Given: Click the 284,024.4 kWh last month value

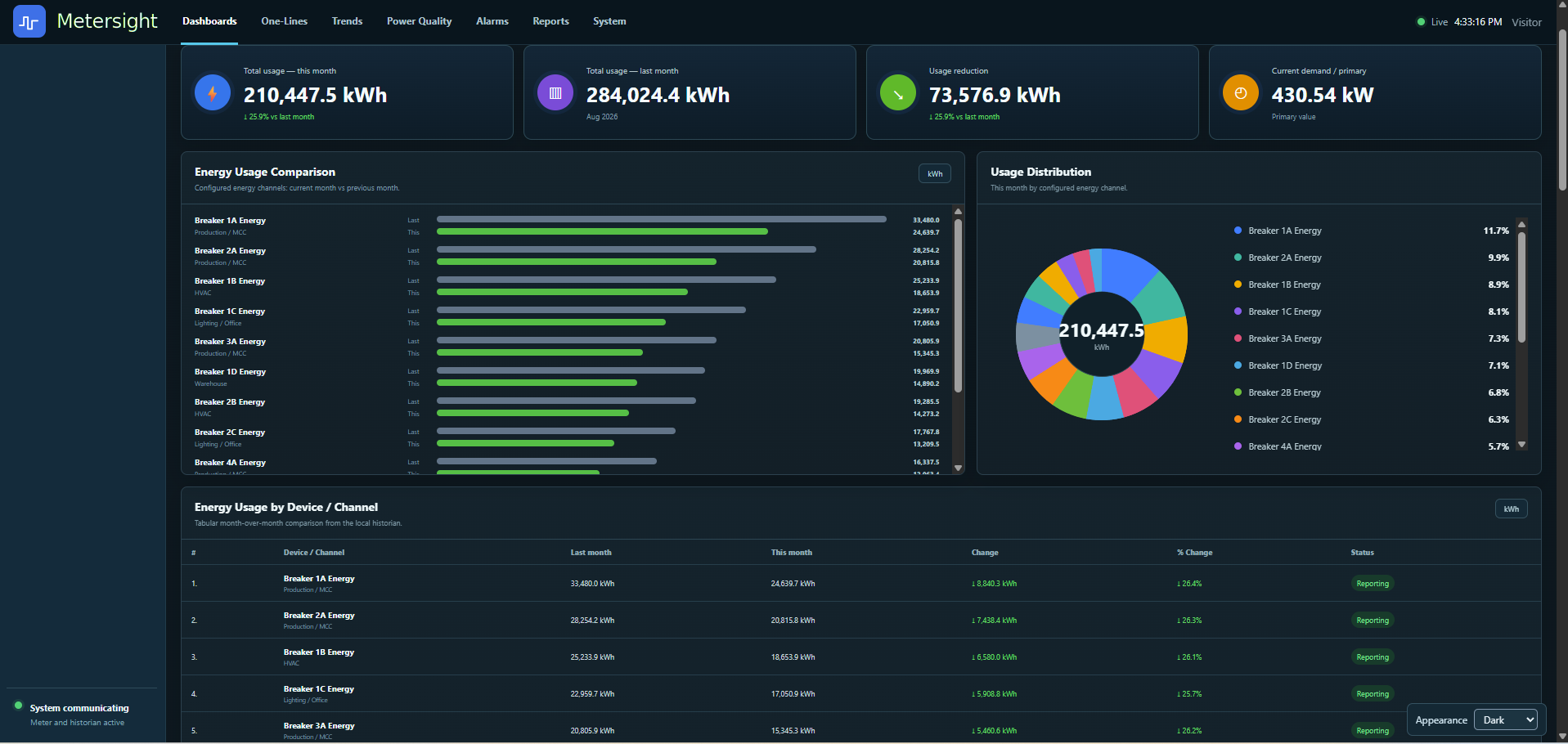Looking at the screenshot, I should point(658,95).
